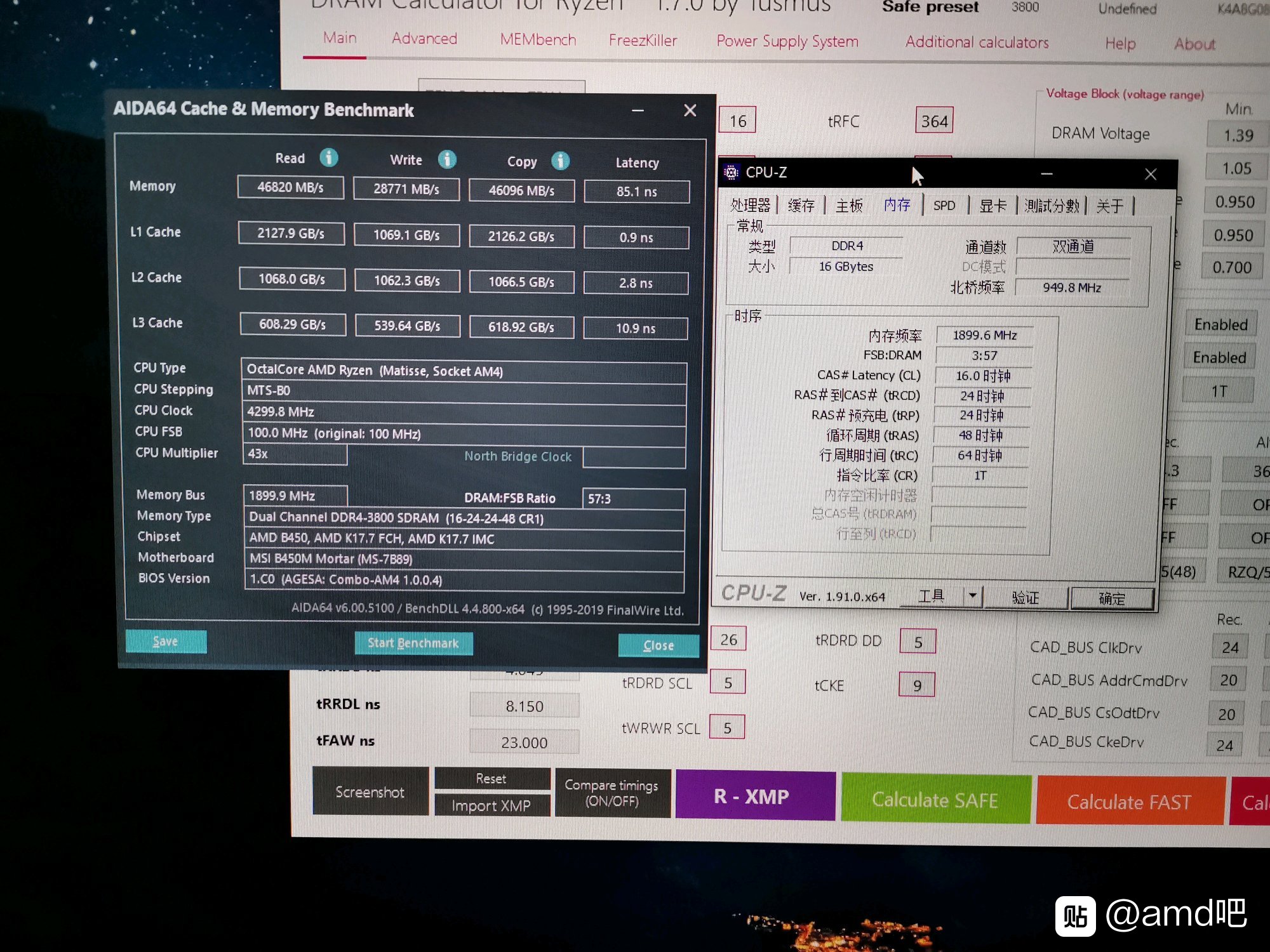Click the CAD_BUS AddrCmdDrv value 20

[1228, 680]
